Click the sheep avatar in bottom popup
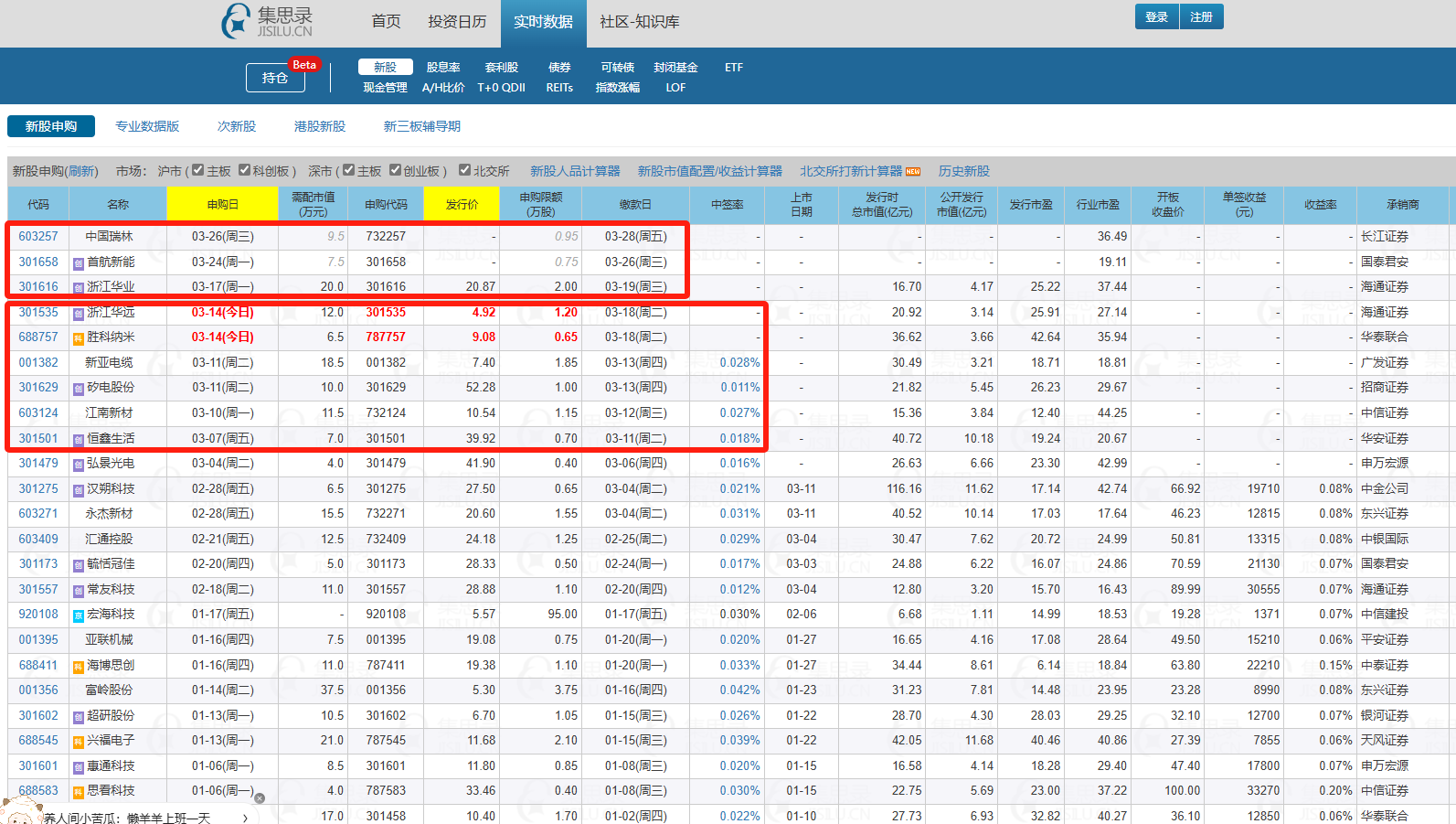The width and height of the screenshot is (1456, 824). click(x=20, y=810)
